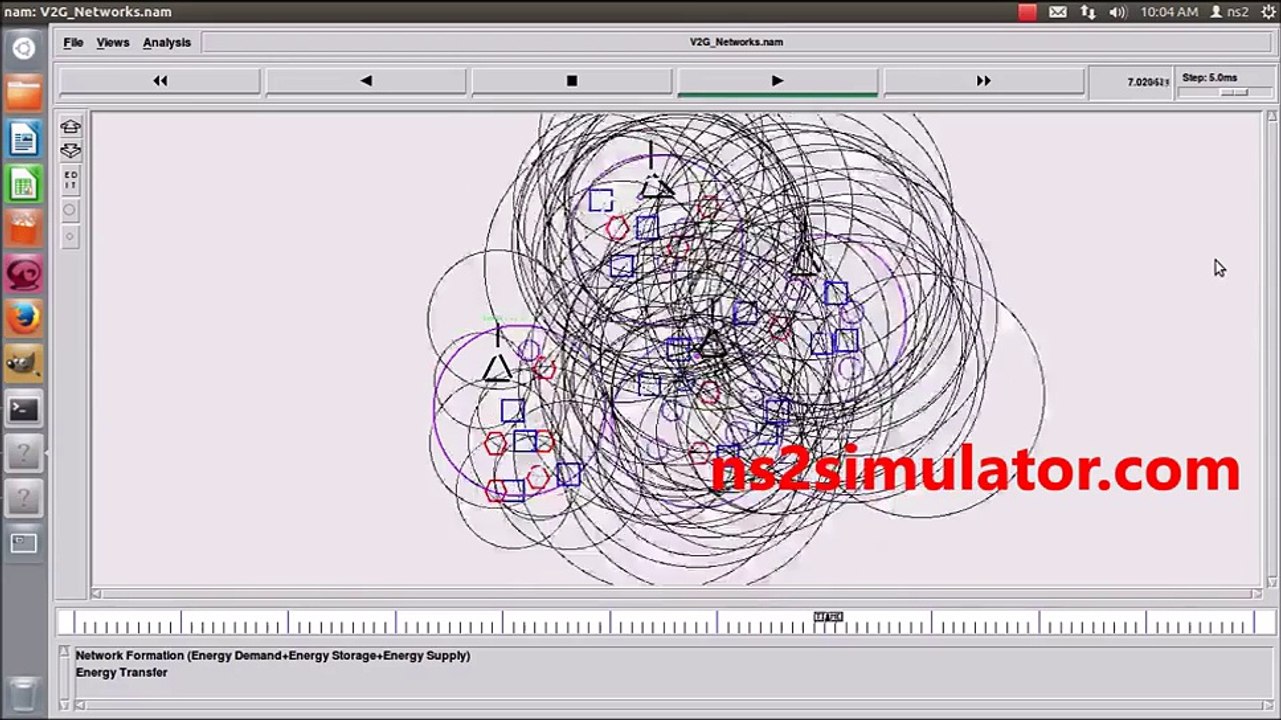Click the zoom out icon in NAM sidebar
The height and width of the screenshot is (720, 1281).
pos(70,151)
